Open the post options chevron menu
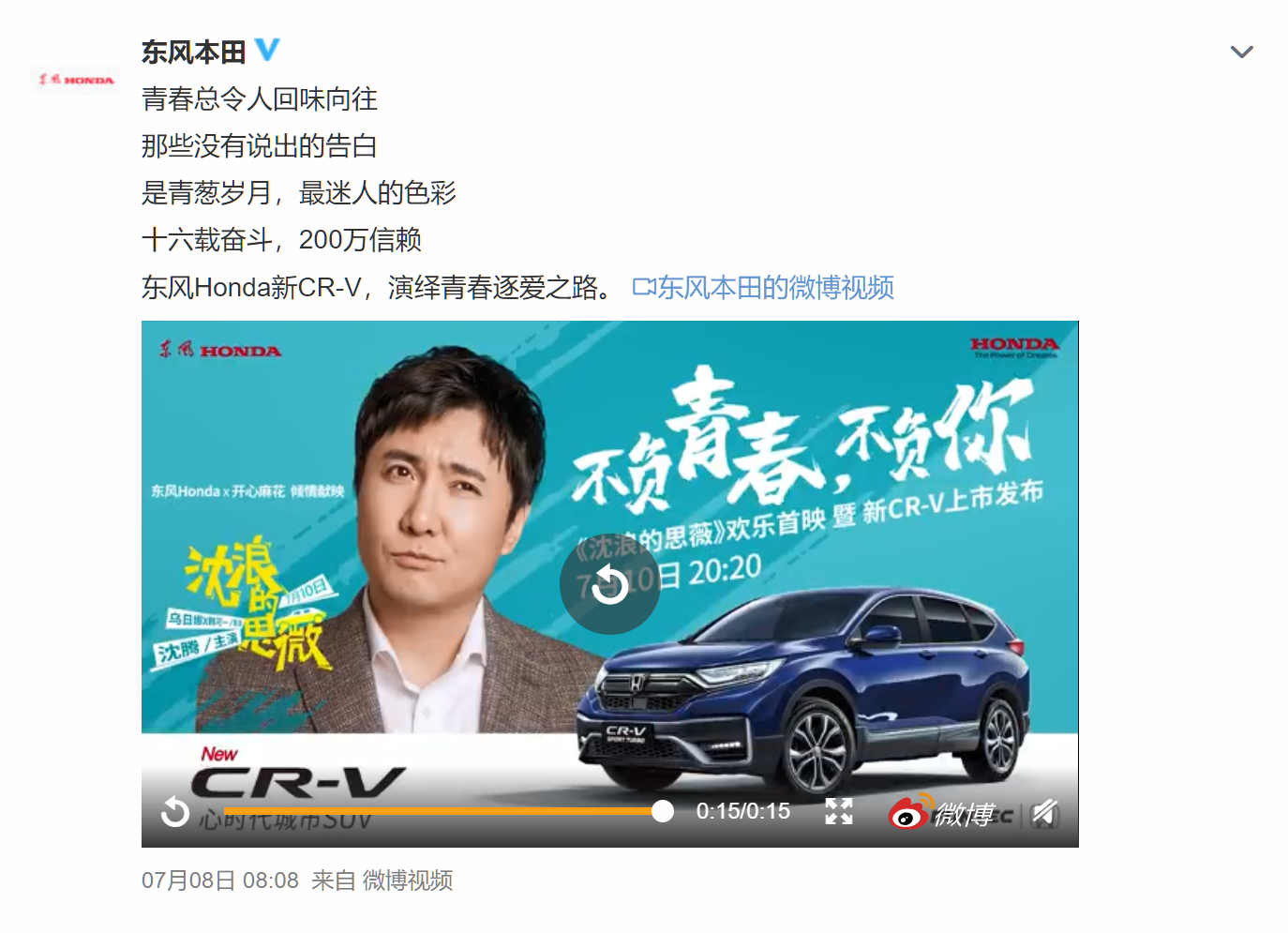The width and height of the screenshot is (1288, 933). [x=1241, y=53]
